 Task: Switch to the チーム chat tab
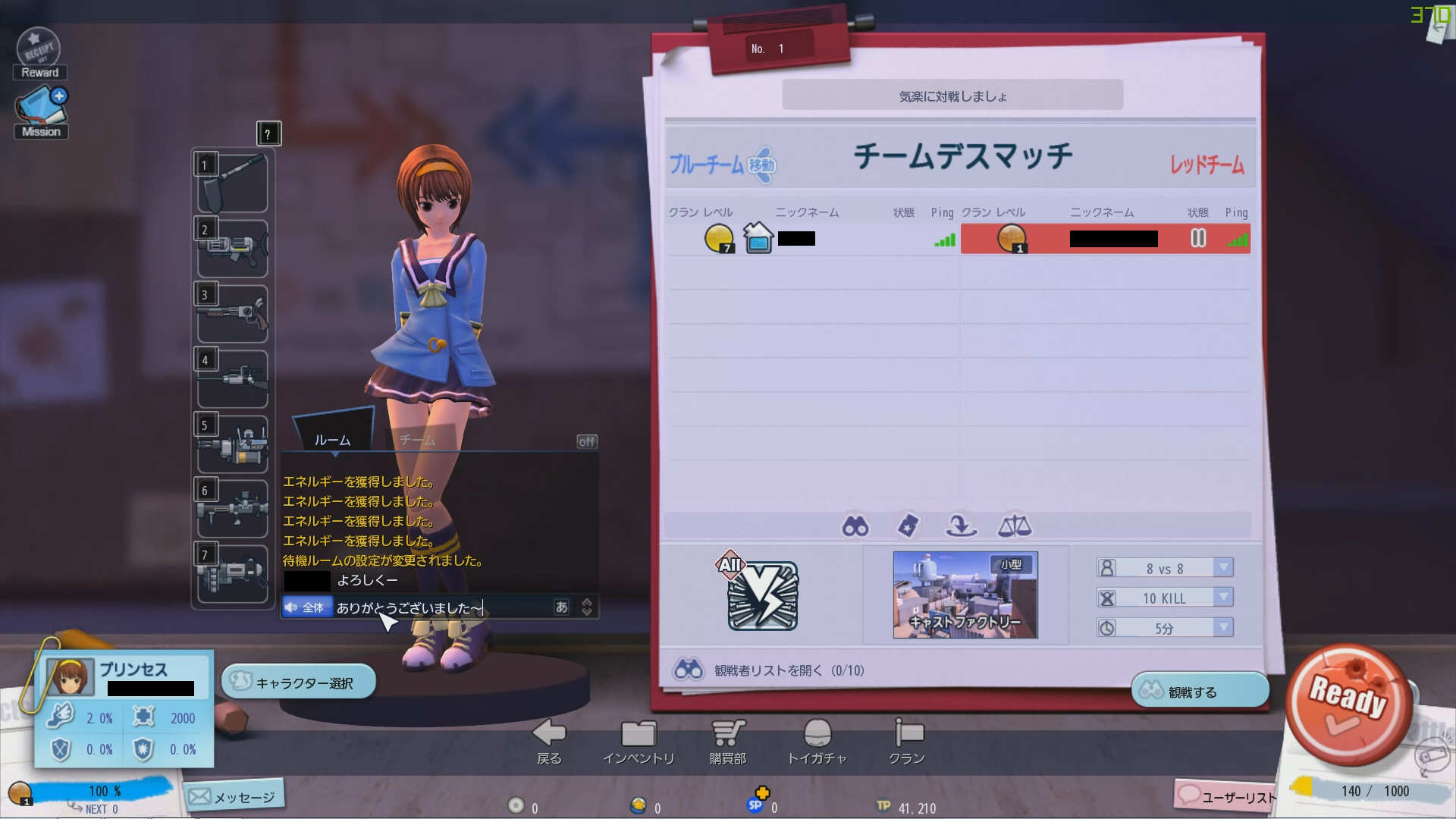417,439
